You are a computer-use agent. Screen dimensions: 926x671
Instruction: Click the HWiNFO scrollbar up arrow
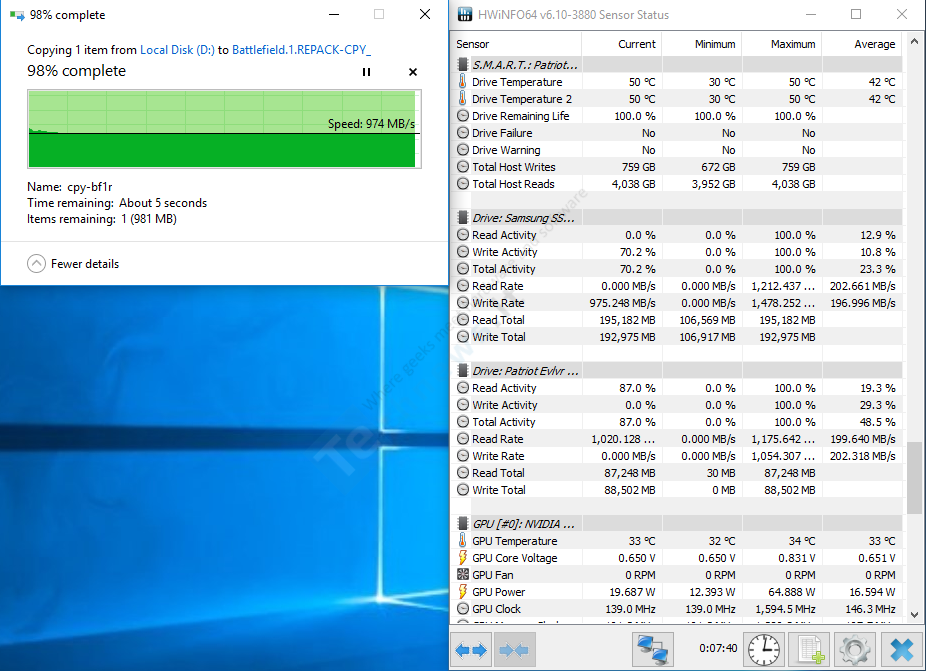pos(914,41)
